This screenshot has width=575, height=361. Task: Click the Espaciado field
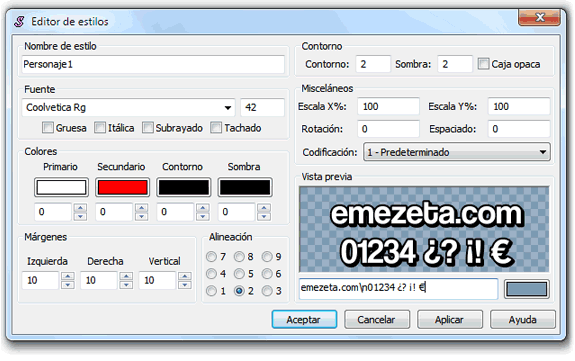tap(519, 129)
